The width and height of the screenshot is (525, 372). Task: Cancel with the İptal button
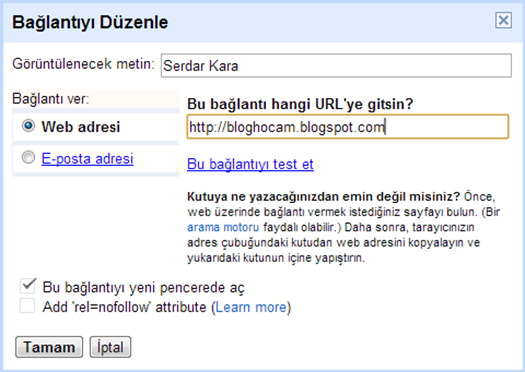[x=110, y=347]
